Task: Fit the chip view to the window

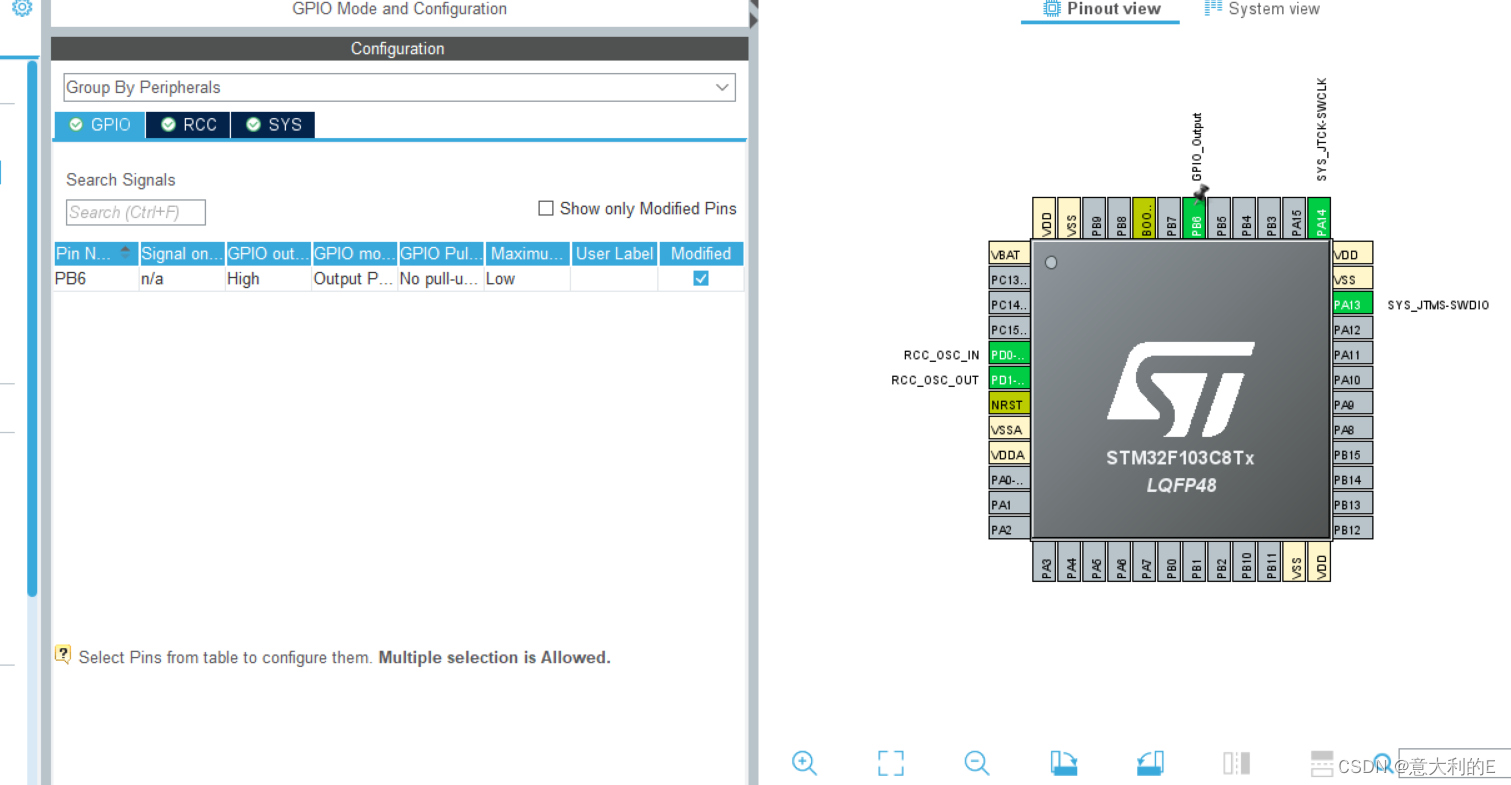Action: click(891, 763)
